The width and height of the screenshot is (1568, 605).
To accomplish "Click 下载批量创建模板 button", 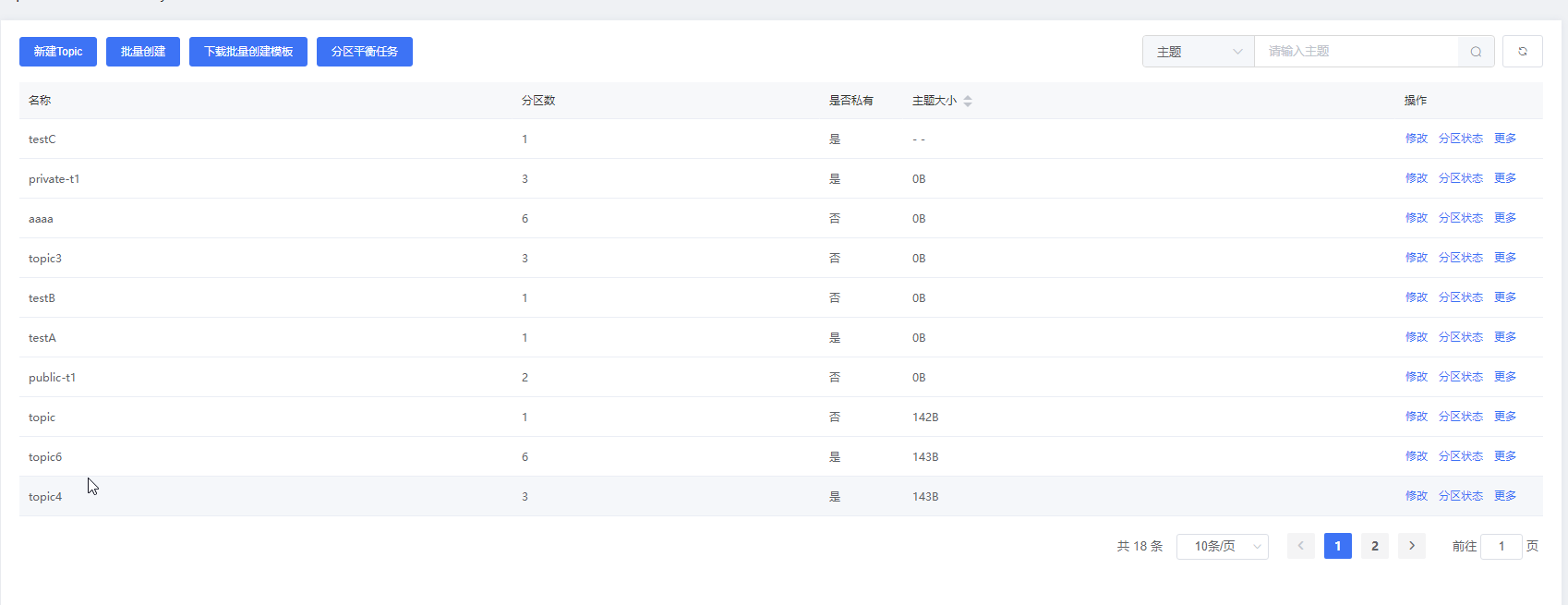I will pyautogui.click(x=248, y=52).
